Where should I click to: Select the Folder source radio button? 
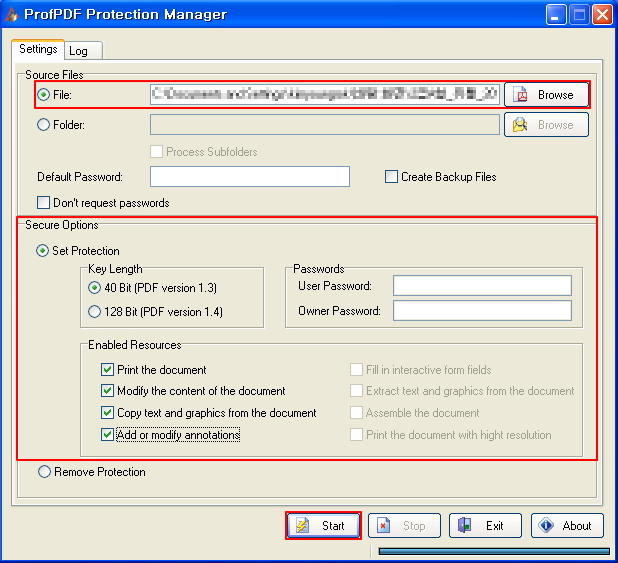[x=43, y=125]
